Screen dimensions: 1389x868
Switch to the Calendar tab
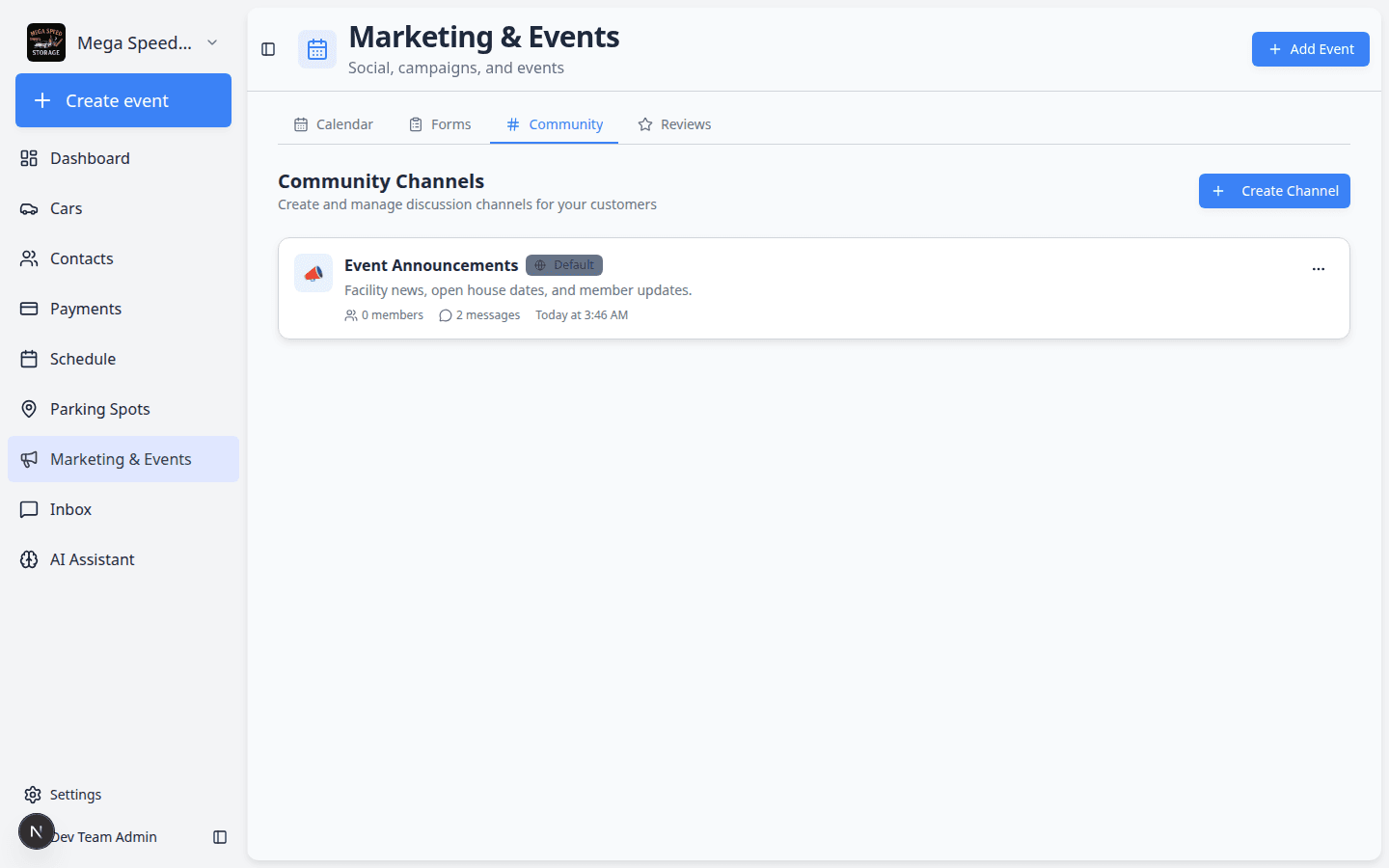click(x=334, y=124)
